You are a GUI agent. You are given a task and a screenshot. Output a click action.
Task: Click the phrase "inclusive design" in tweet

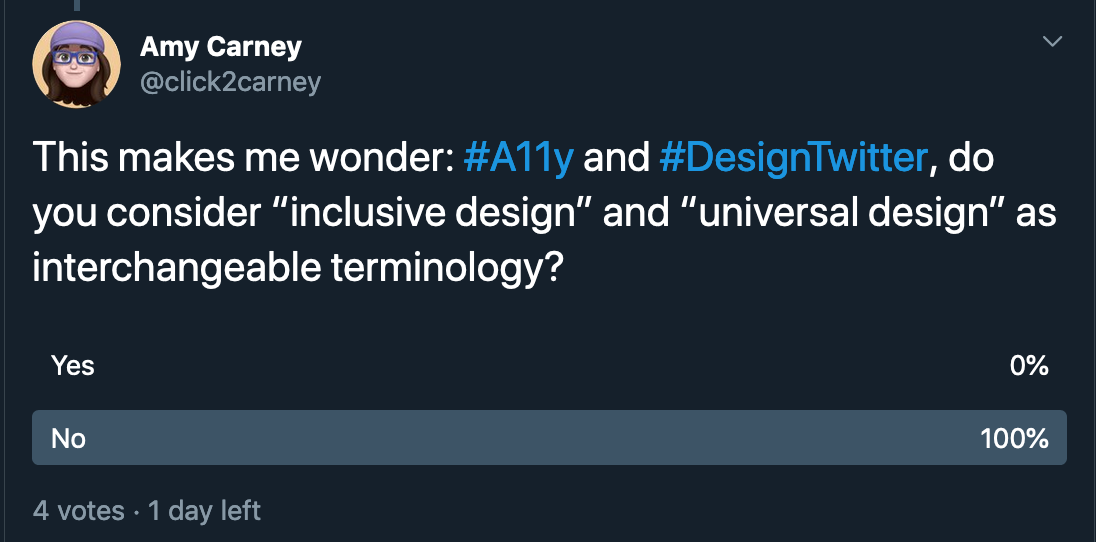point(431,213)
